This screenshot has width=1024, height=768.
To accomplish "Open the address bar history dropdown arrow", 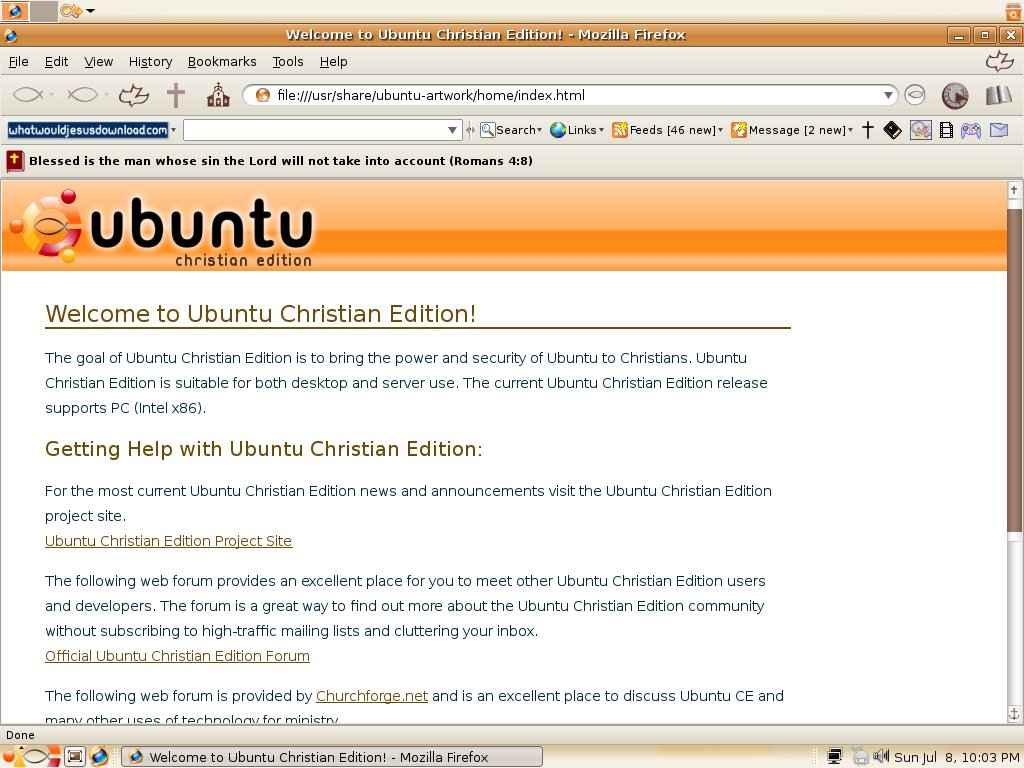I will (x=888, y=95).
